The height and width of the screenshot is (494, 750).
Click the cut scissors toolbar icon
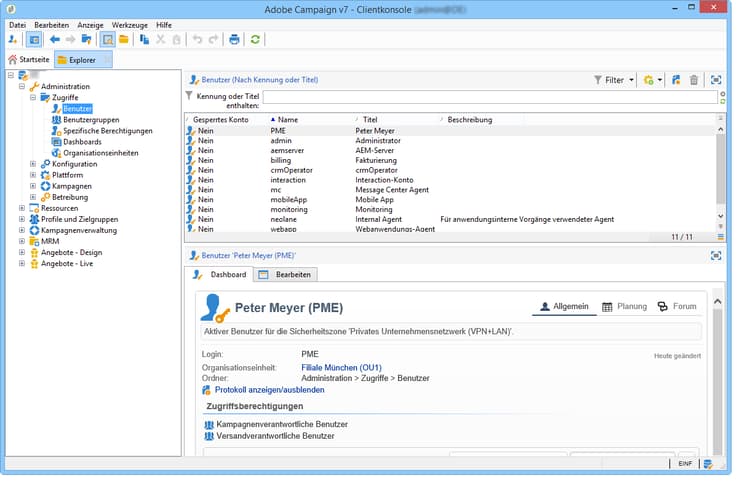tap(161, 40)
